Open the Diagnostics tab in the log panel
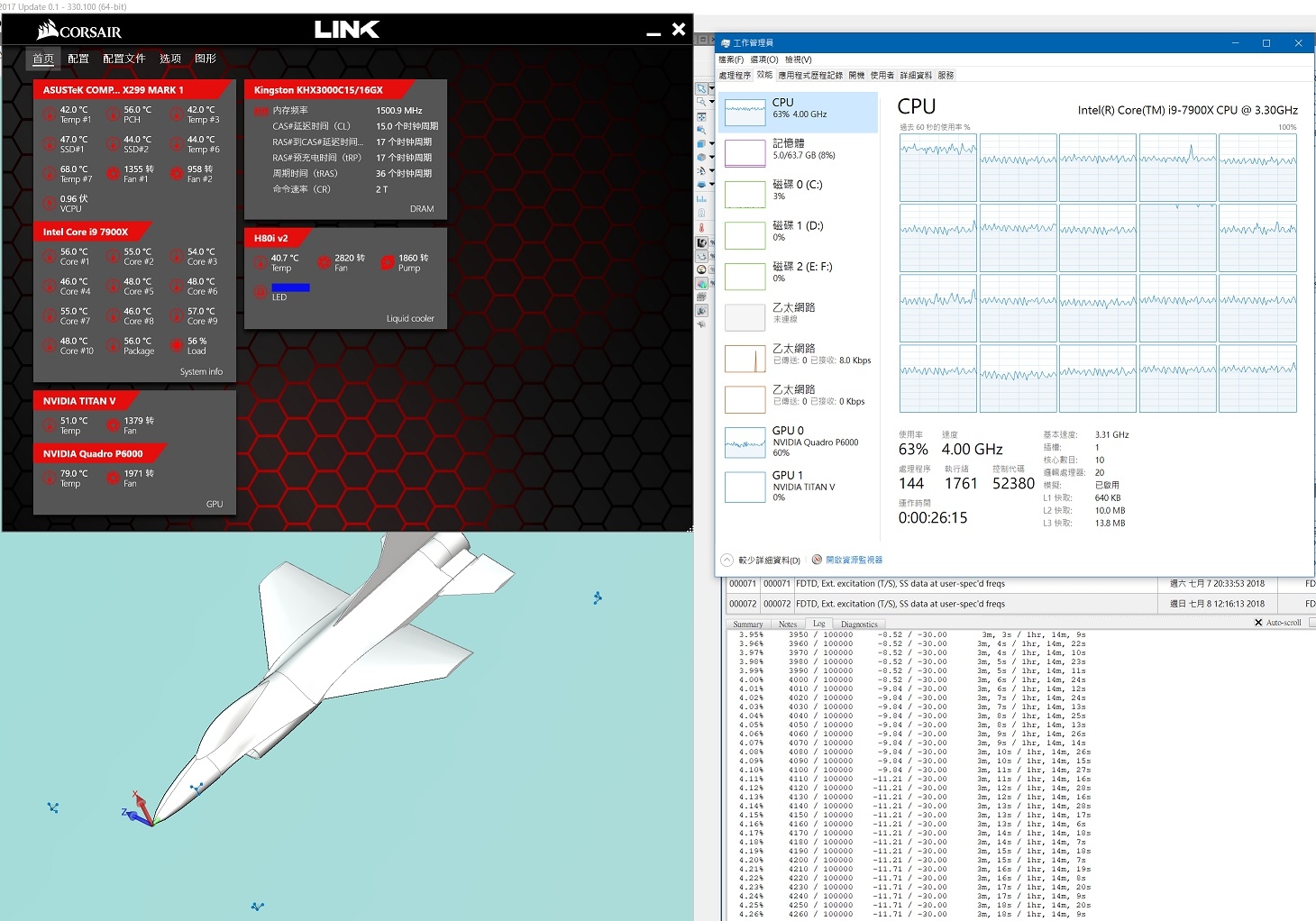1316x921 pixels. pyautogui.click(x=859, y=624)
